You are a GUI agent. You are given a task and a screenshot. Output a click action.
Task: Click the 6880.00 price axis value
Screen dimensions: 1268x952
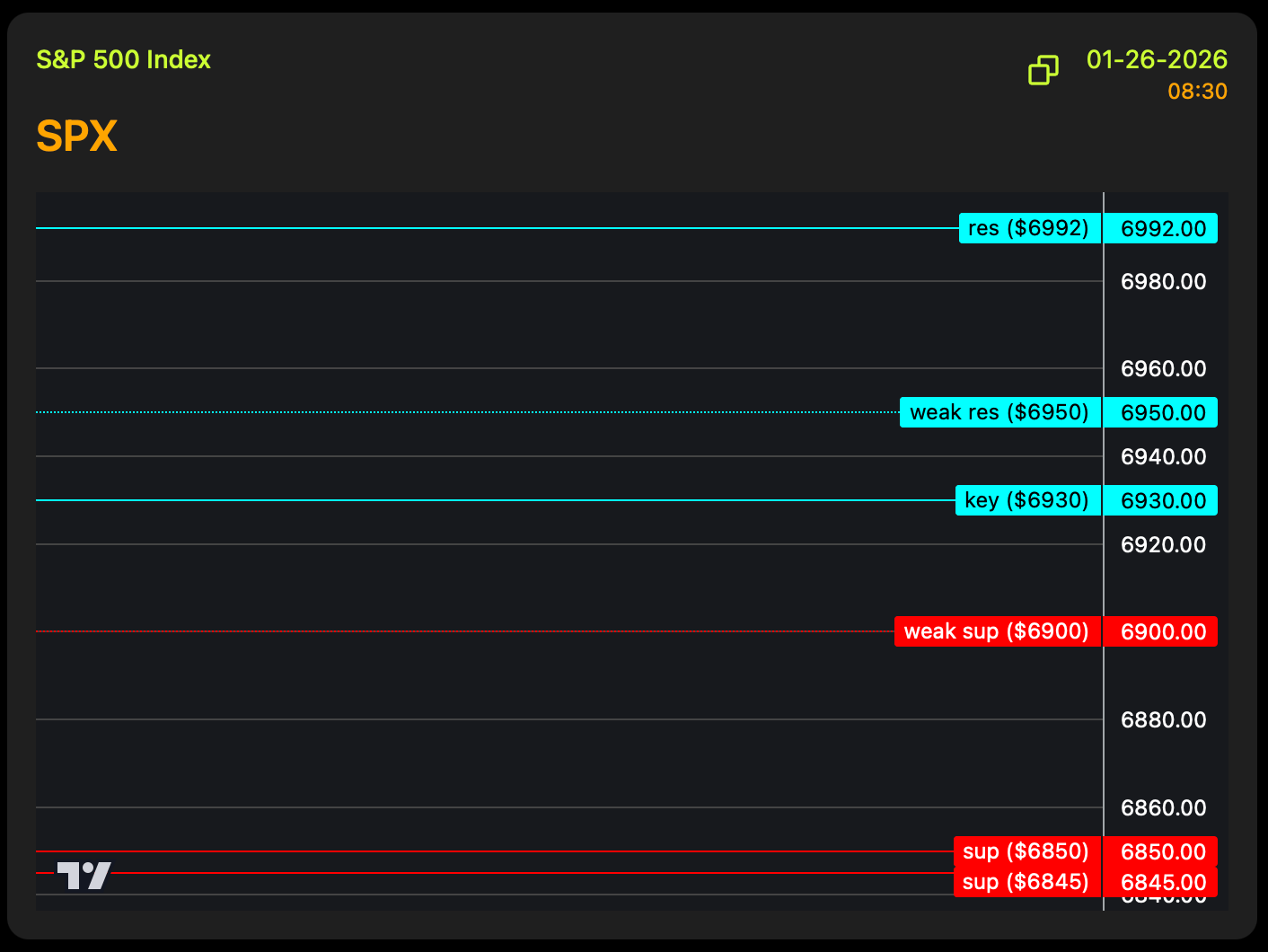[x=1163, y=719]
